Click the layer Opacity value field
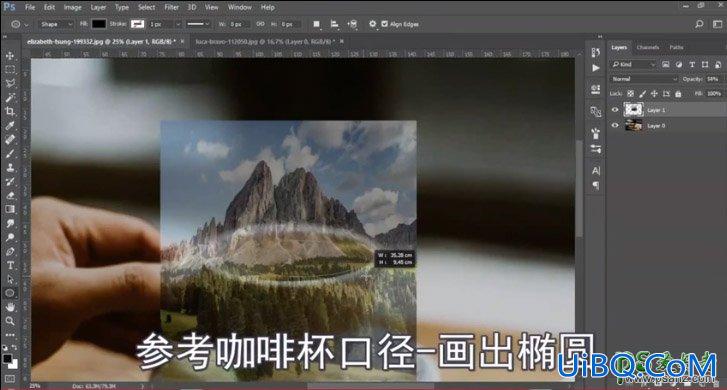Viewport: 727px width, 390px height. pyautogui.click(x=713, y=79)
